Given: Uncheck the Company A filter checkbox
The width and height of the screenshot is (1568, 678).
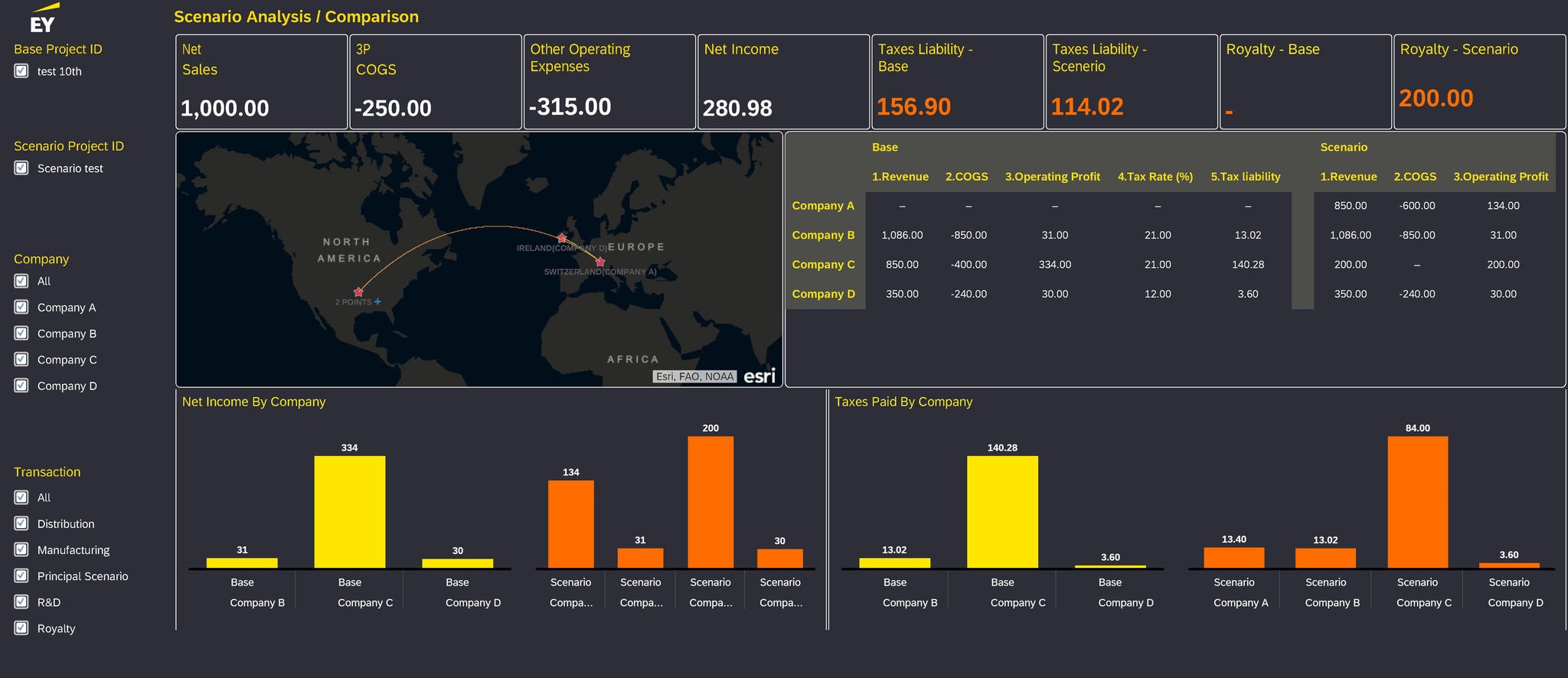Looking at the screenshot, I should coord(21,308).
